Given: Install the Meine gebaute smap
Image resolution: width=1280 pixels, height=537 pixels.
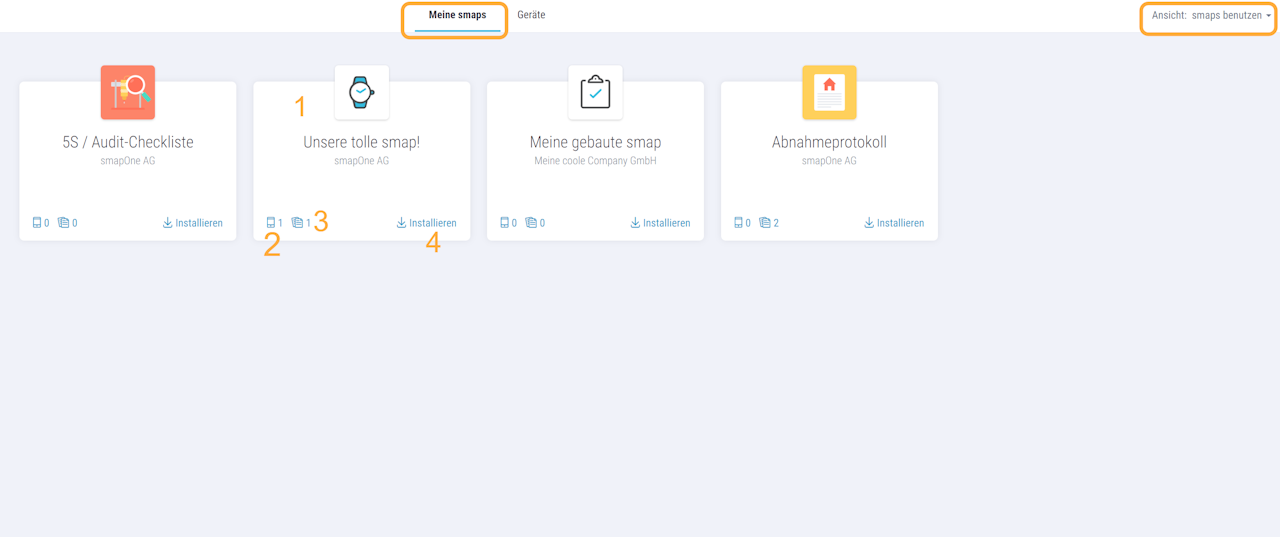Looking at the screenshot, I should pos(661,223).
